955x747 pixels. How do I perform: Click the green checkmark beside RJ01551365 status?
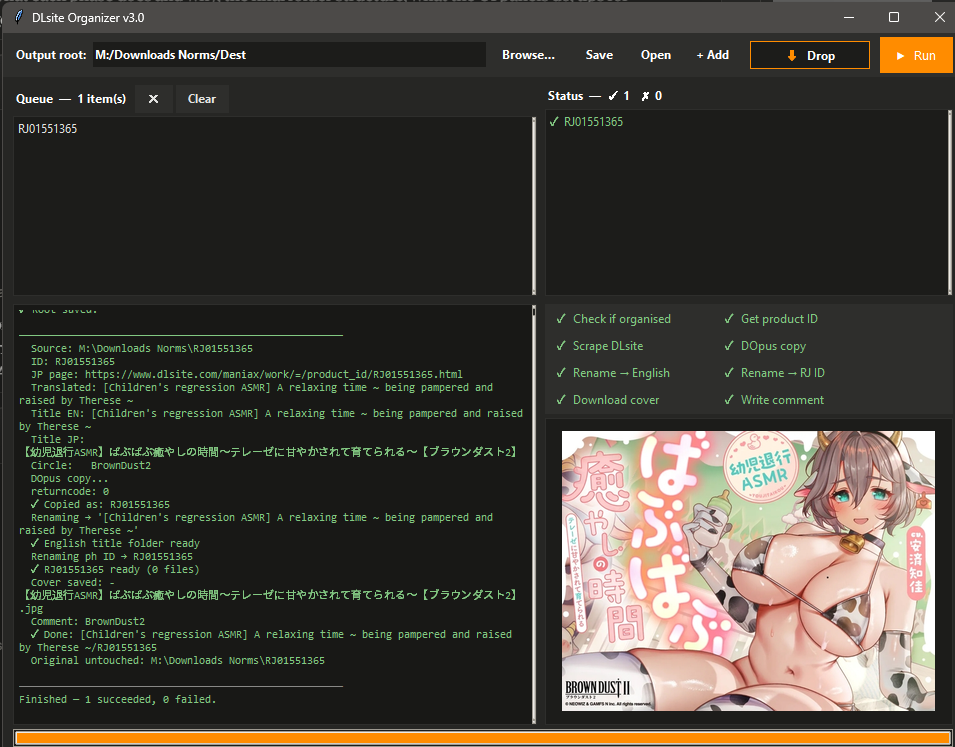(554, 121)
